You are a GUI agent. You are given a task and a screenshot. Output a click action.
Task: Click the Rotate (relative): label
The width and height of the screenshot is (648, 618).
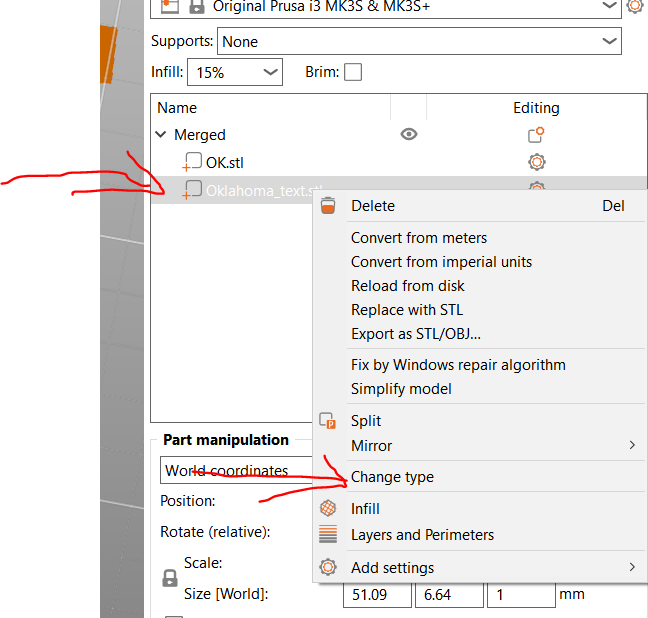tap(215, 532)
